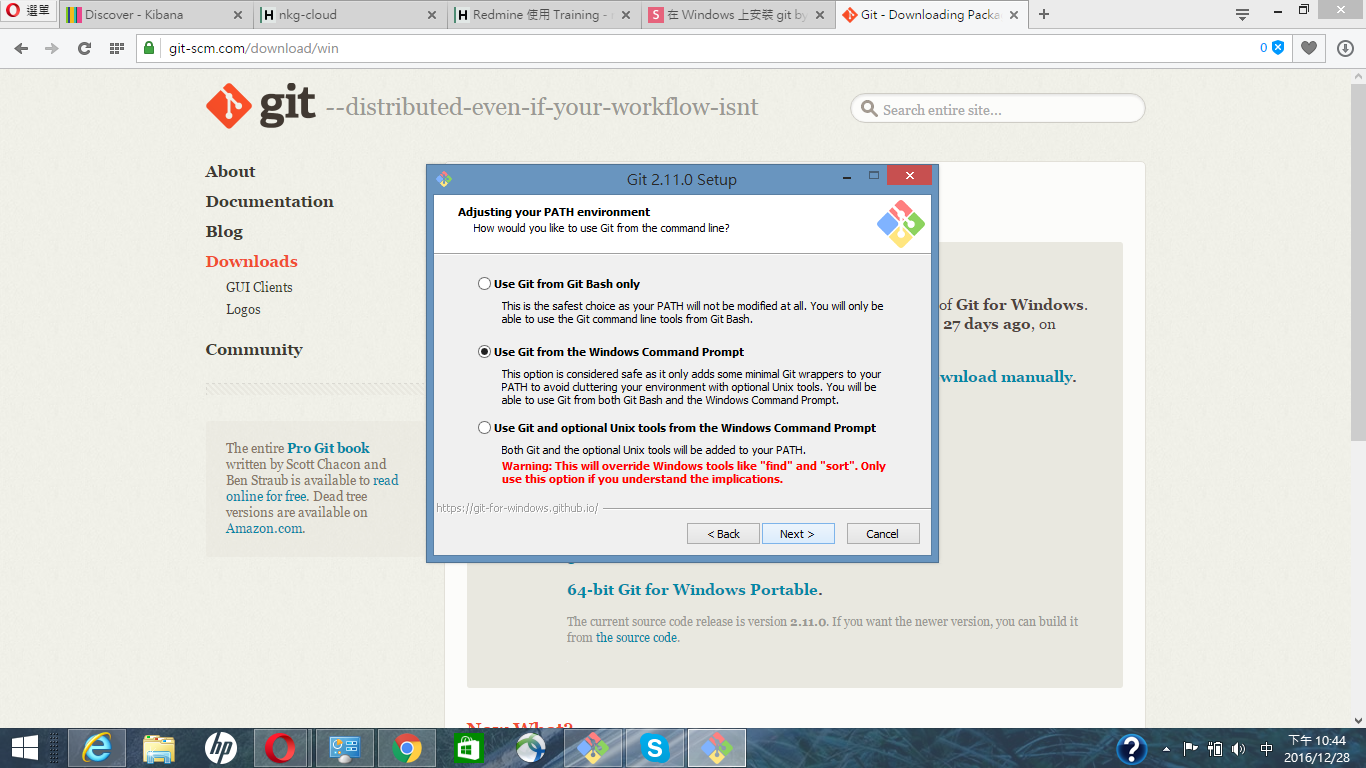Cancel the Git 2.11.0 Setup
Image resolution: width=1366 pixels, height=768 pixels.
coord(882,534)
